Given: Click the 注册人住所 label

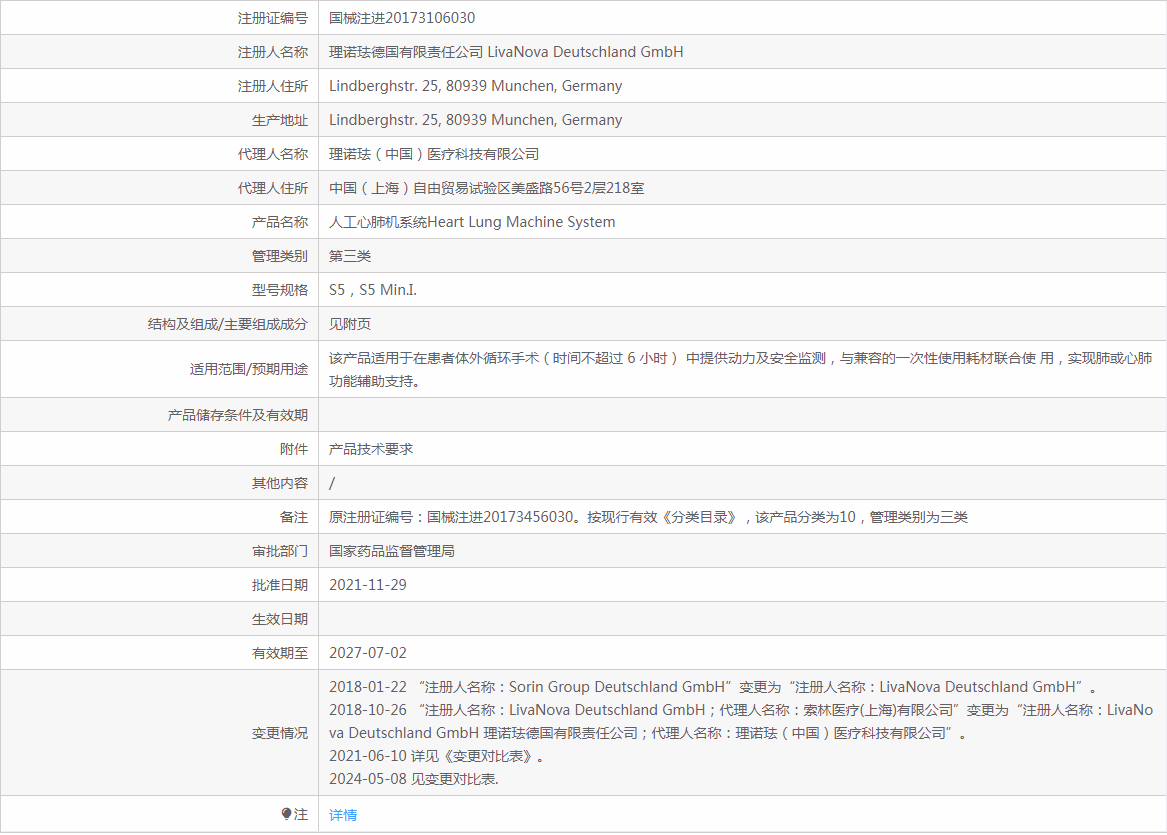Looking at the screenshot, I should click(x=272, y=86).
